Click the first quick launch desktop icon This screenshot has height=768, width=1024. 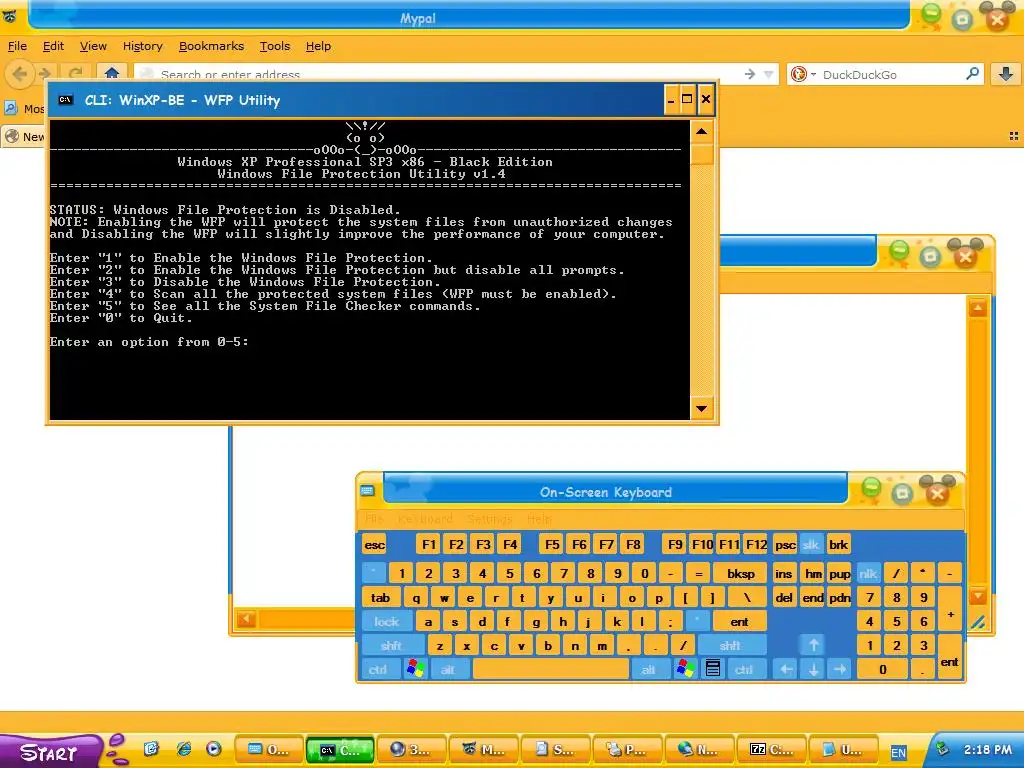(x=152, y=749)
